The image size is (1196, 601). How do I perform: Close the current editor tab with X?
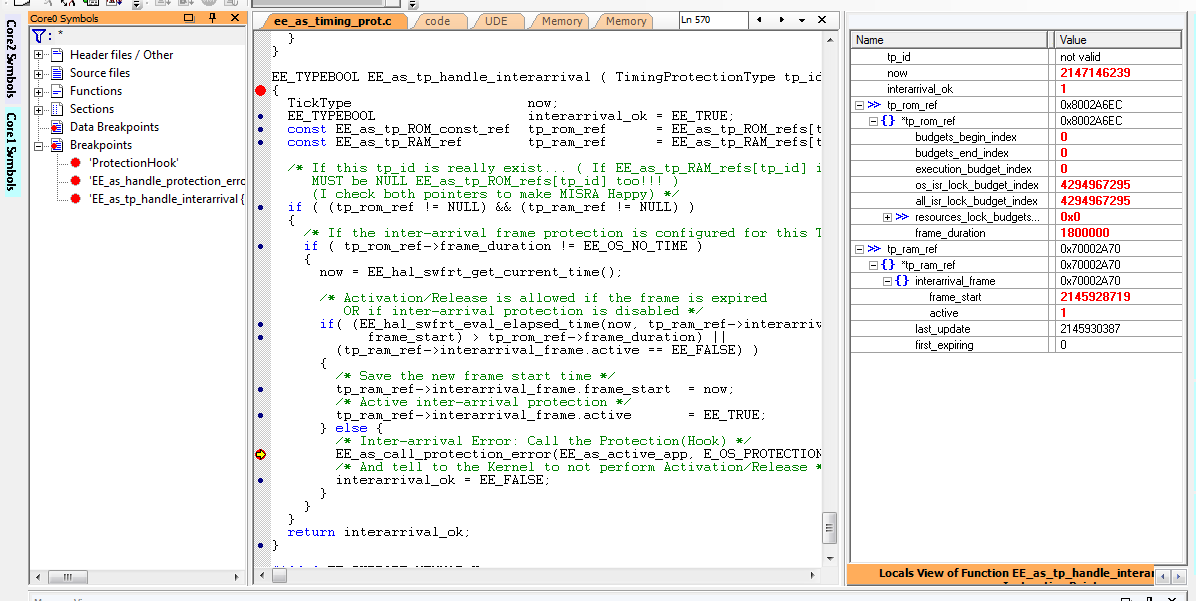[x=821, y=20]
